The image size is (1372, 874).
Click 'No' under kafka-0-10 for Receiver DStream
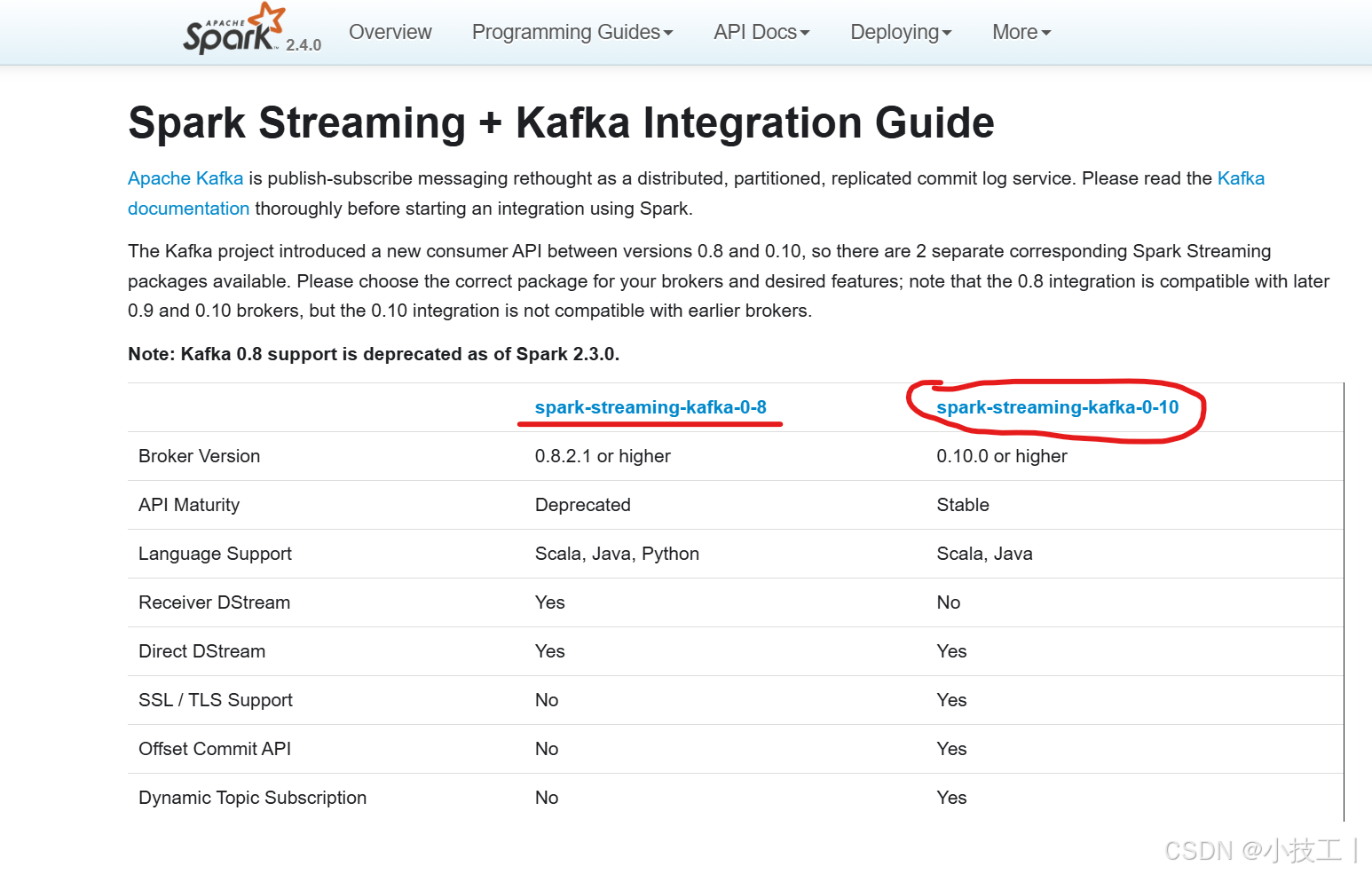click(949, 602)
